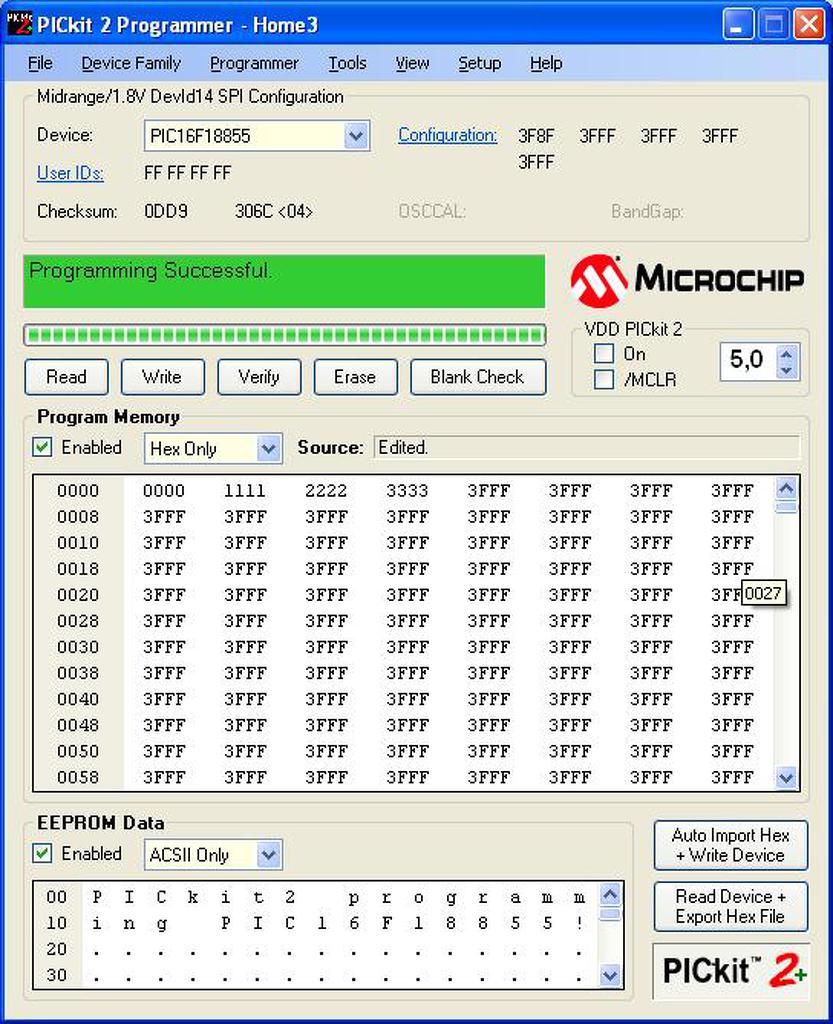
Task: Click the Program Memory scrollbar thumb
Action: click(786, 507)
